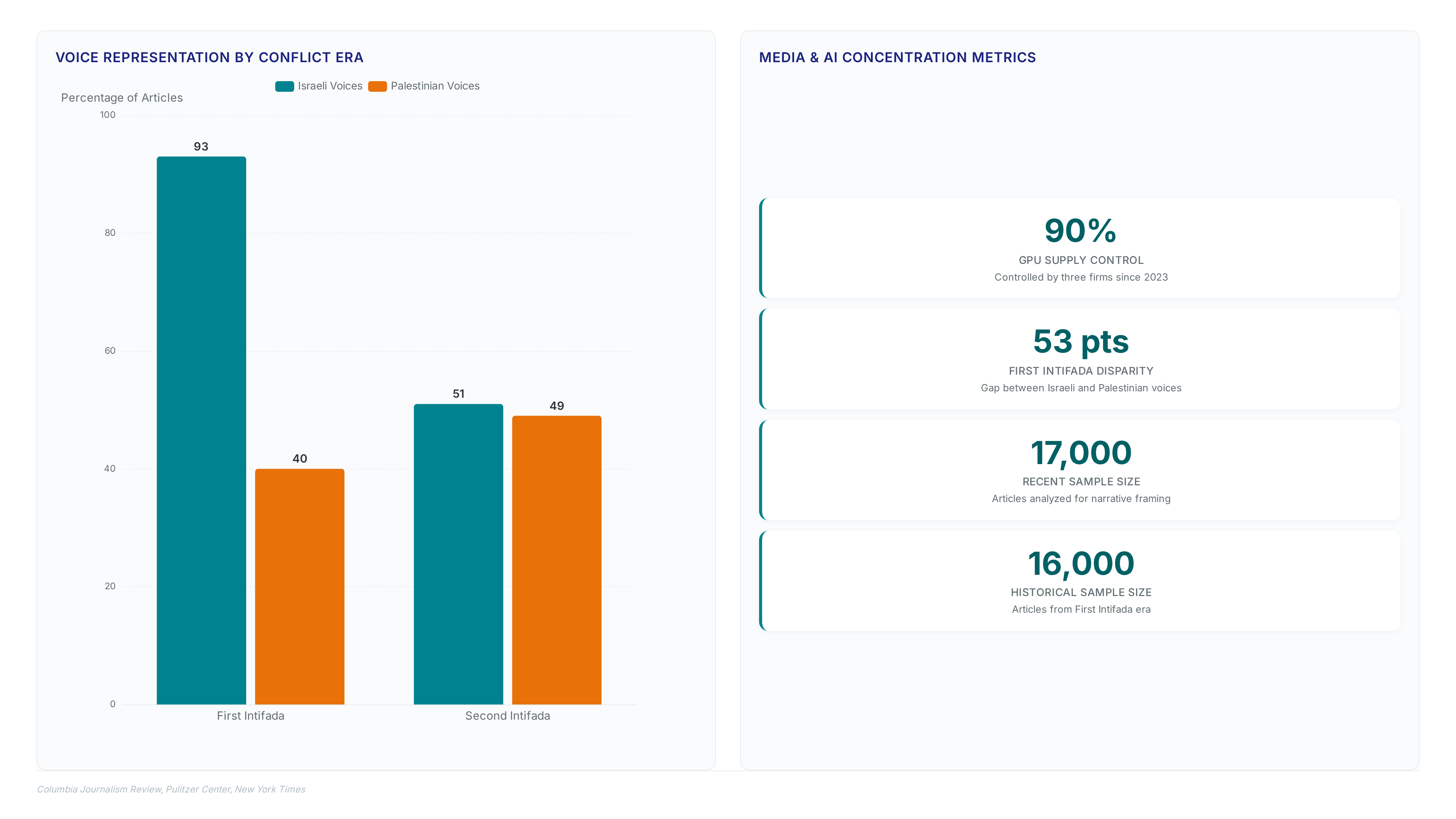Click the 'First Intifada' axis label
The image size is (1456, 819).
(250, 715)
